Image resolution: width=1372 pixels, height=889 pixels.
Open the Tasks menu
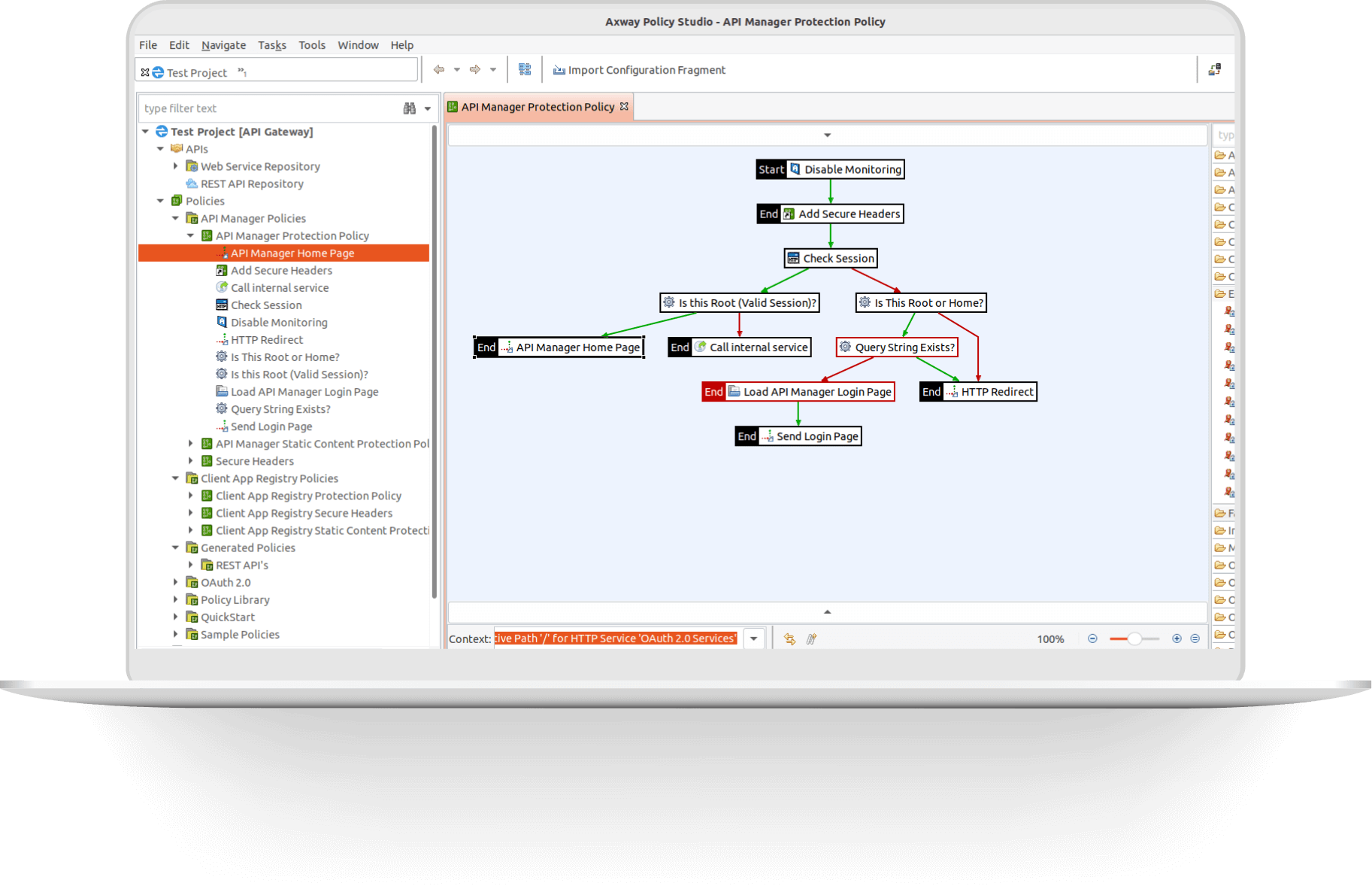coord(271,45)
